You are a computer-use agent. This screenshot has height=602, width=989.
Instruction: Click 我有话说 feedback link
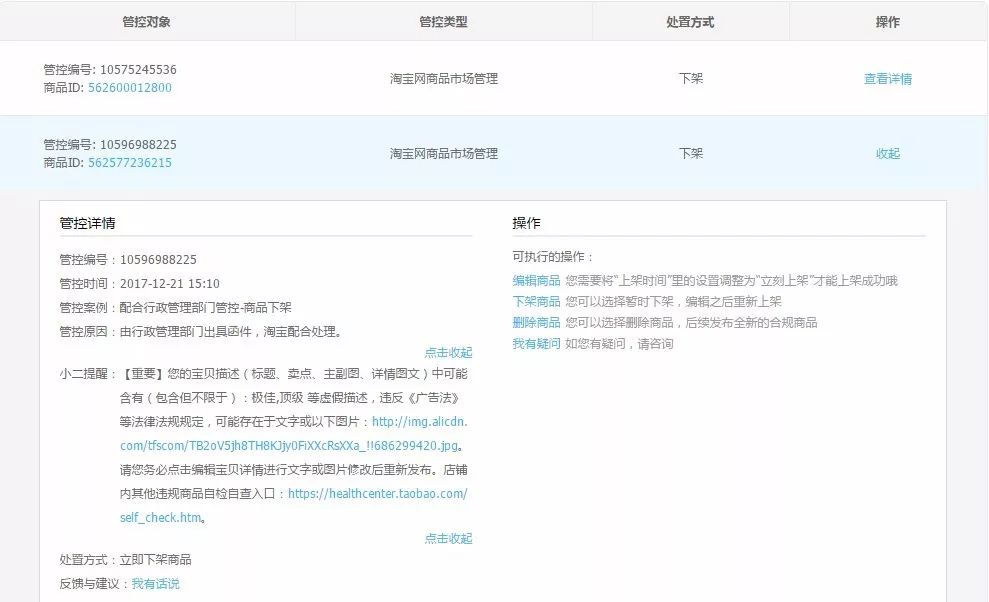[x=155, y=584]
